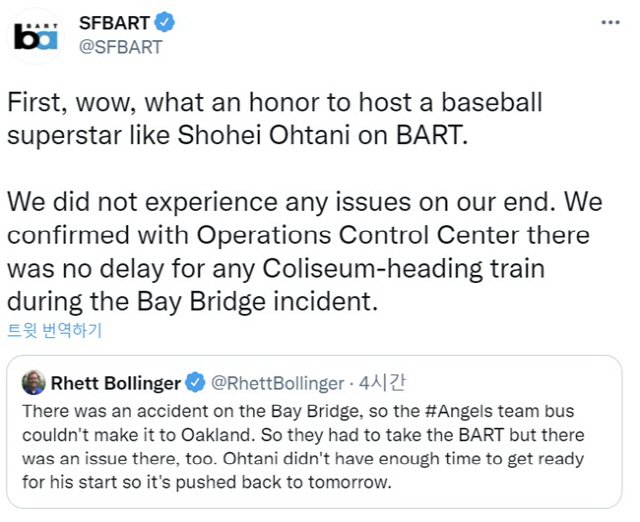Click the 4시간 timestamp on quoted tweet
This screenshot has height=522, width=640.
click(x=385, y=383)
